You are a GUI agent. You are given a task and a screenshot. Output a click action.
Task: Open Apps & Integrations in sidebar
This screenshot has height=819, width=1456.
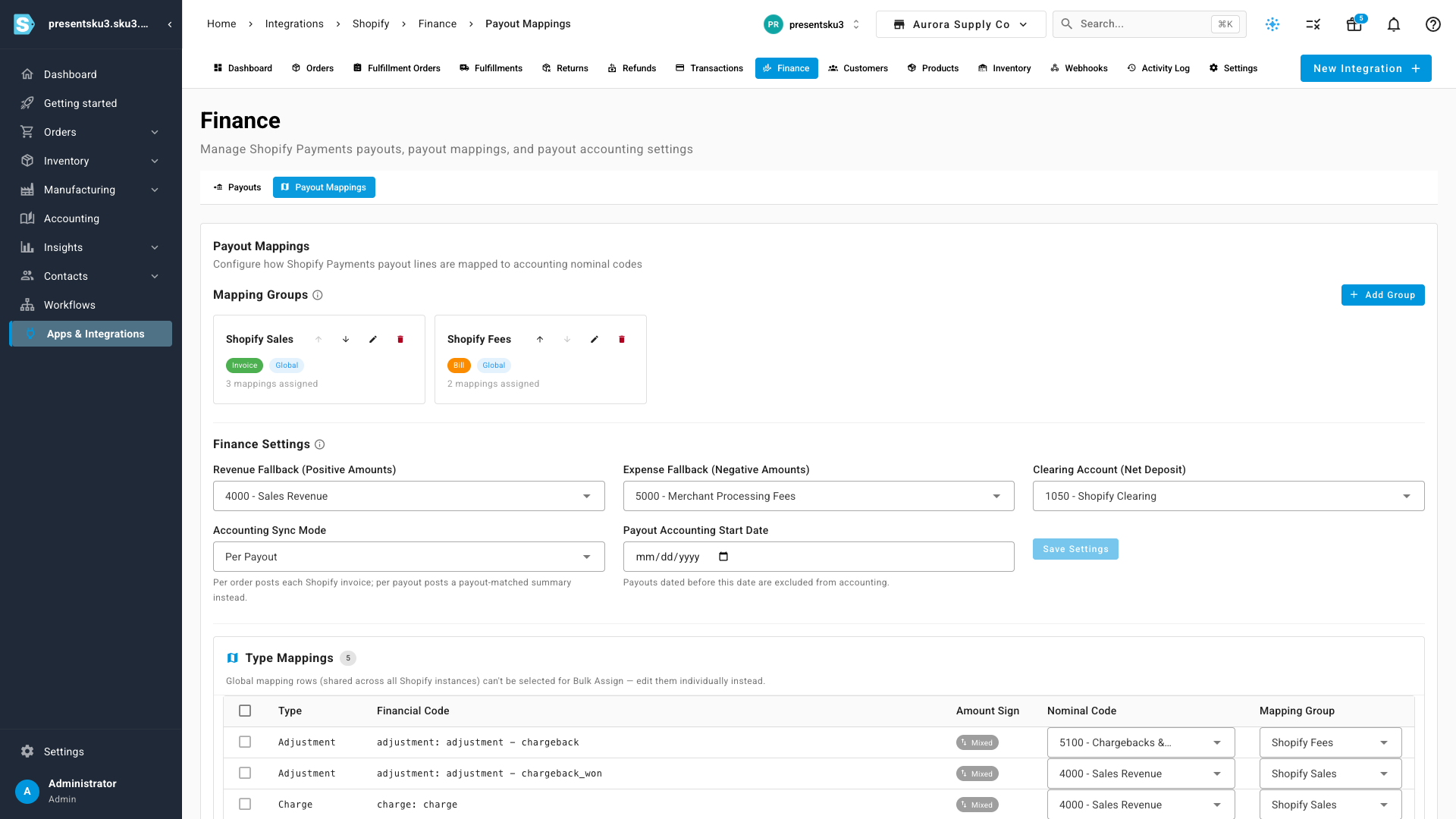pos(91,334)
